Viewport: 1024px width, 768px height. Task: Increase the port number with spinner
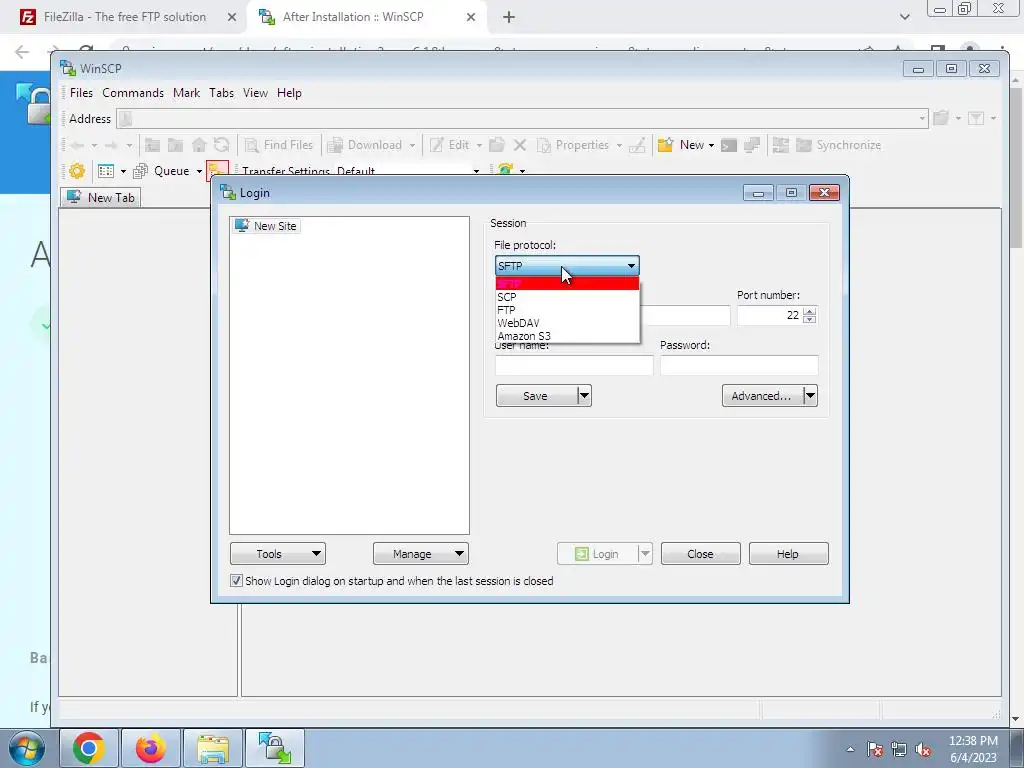(x=810, y=311)
